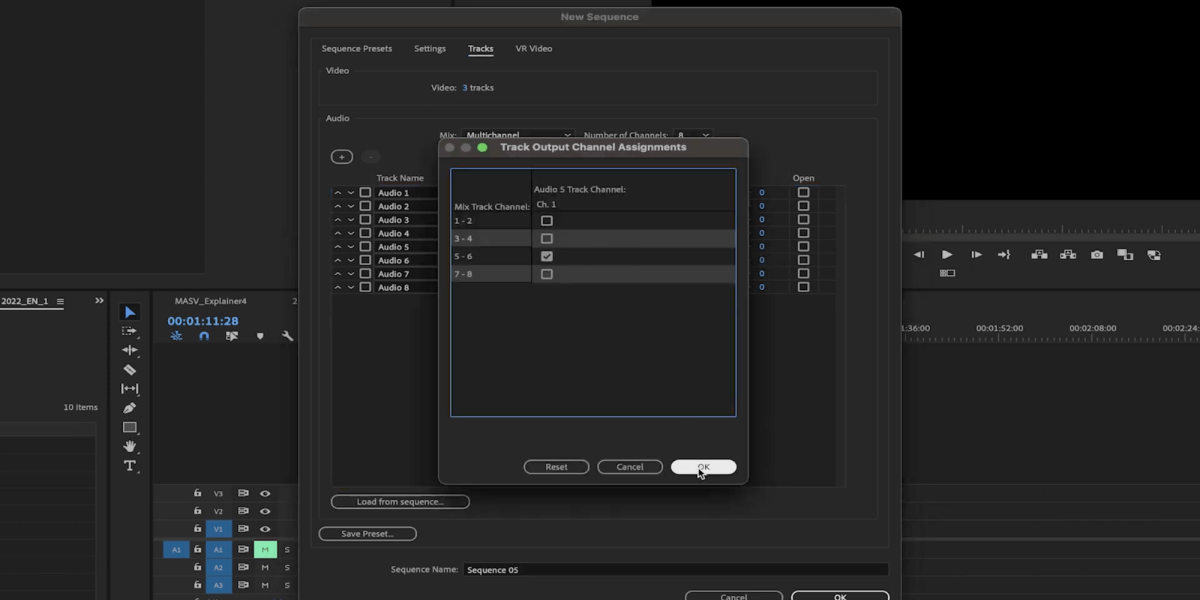Select the Razor tool

[x=130, y=369]
